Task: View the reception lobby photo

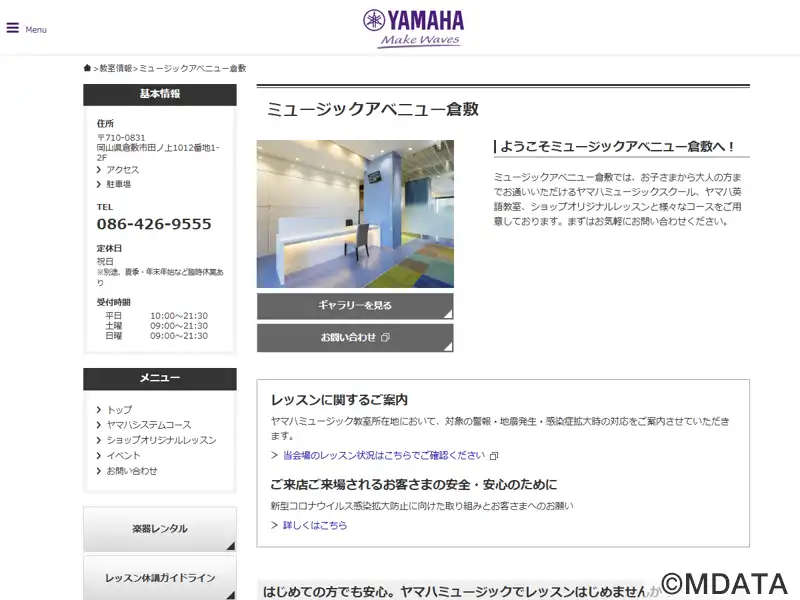Action: pyautogui.click(x=355, y=214)
